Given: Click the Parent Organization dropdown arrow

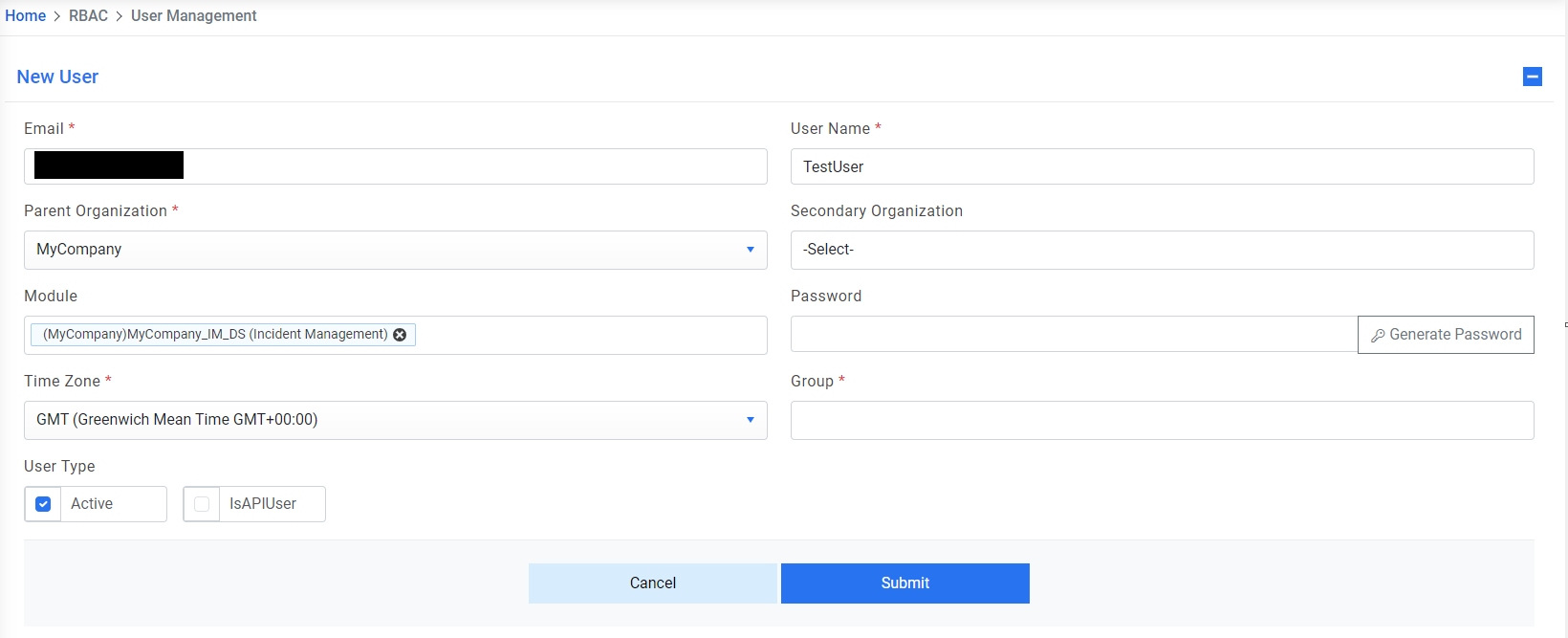Looking at the screenshot, I should (751, 250).
